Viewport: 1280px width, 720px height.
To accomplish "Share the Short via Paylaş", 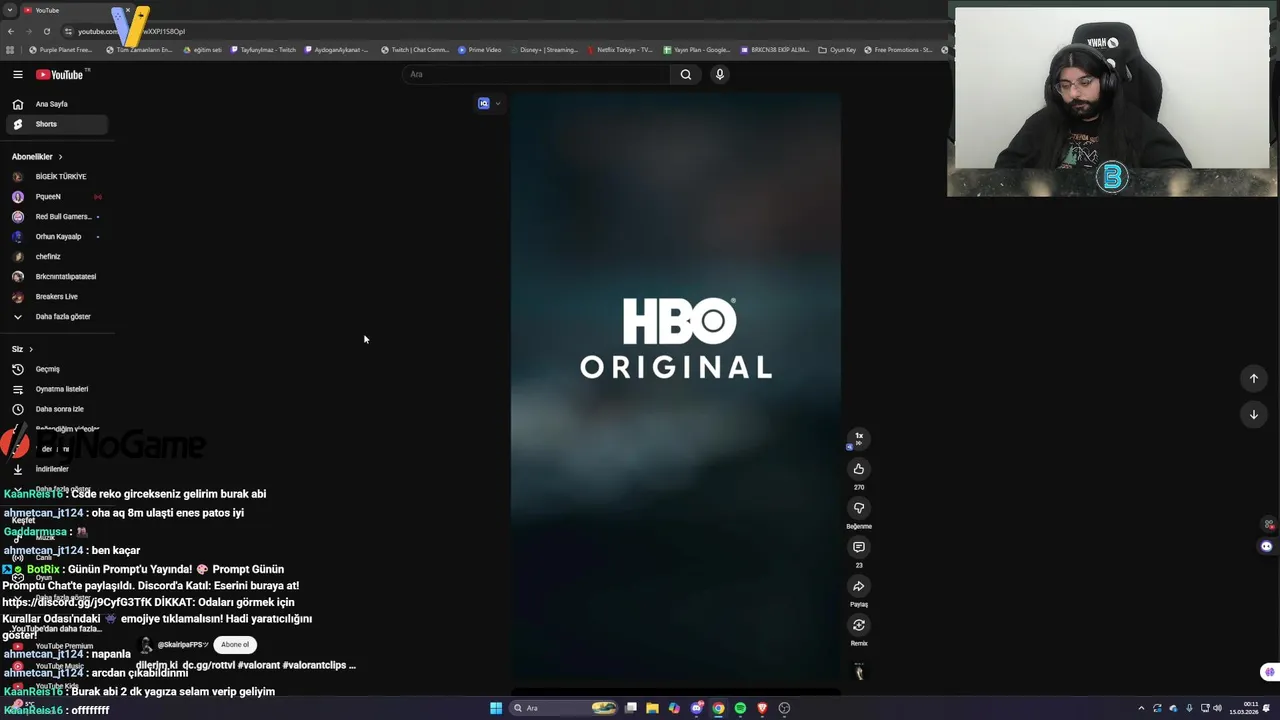I will coord(858,586).
